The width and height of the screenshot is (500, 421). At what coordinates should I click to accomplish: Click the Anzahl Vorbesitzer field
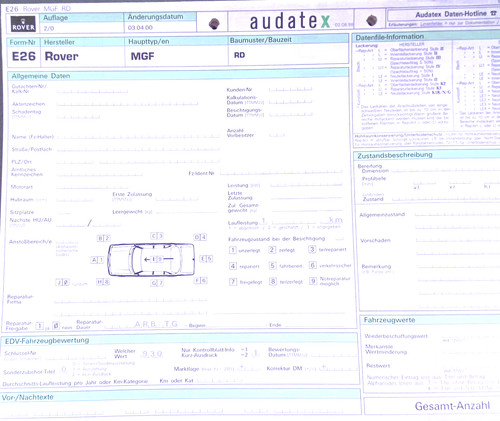pos(277,135)
